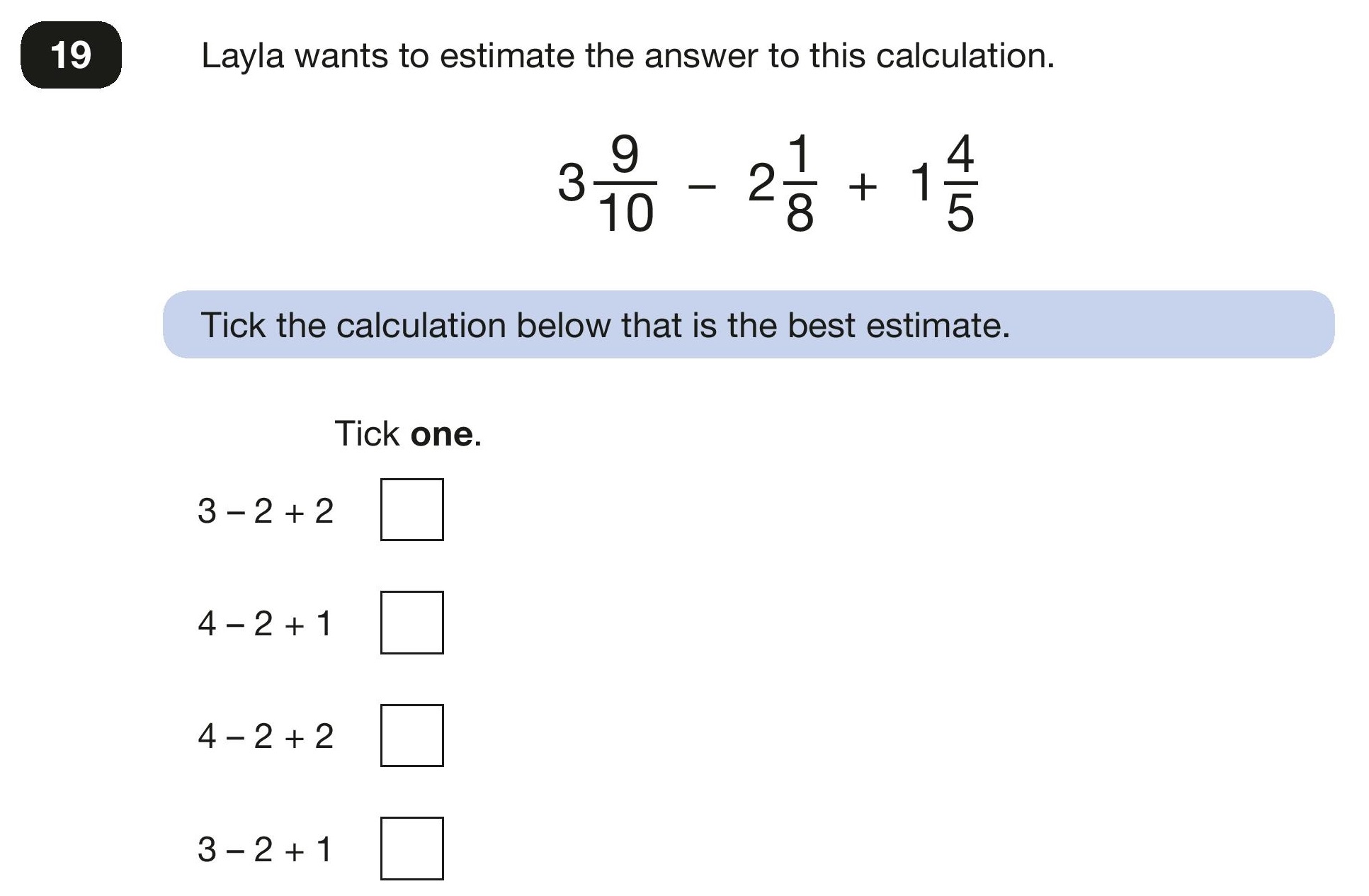The height and width of the screenshot is (896, 1369).
Task: Click the question number 19 badge
Action: (x=71, y=55)
